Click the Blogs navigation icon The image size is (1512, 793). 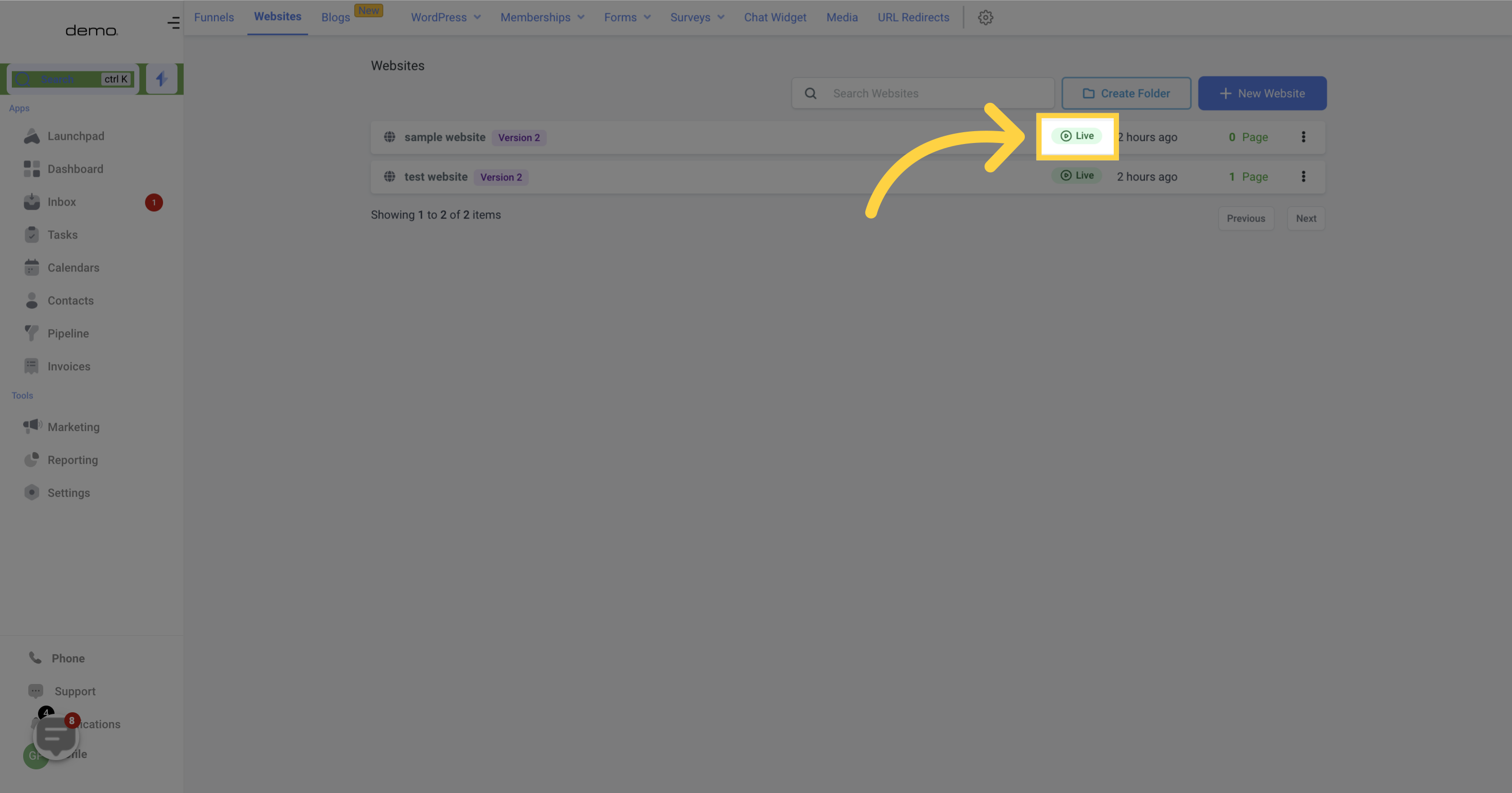[335, 17]
